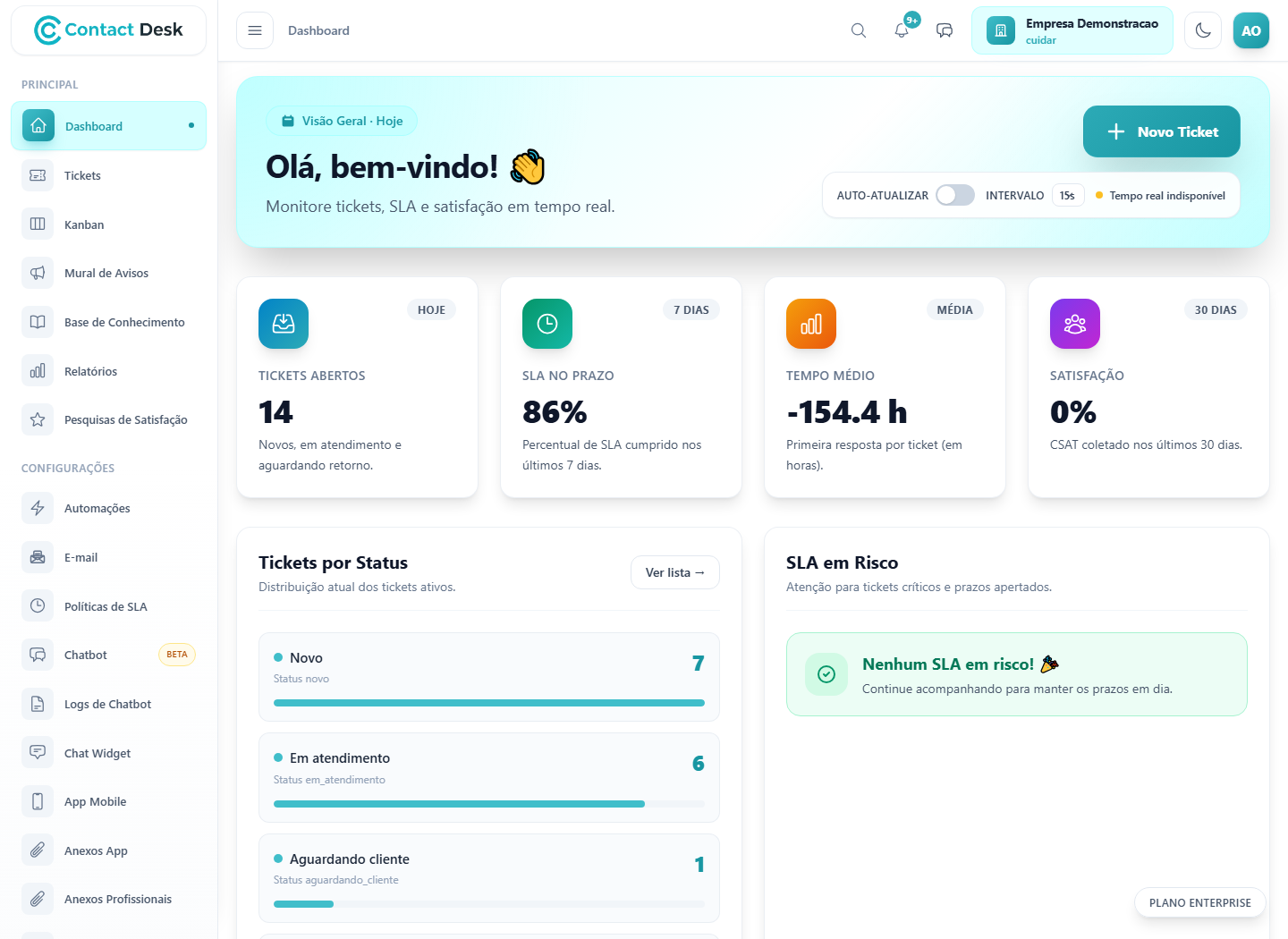Viewport: 1288px width, 939px height.
Task: Open Empresa Demonstracao company selector
Action: [1072, 30]
